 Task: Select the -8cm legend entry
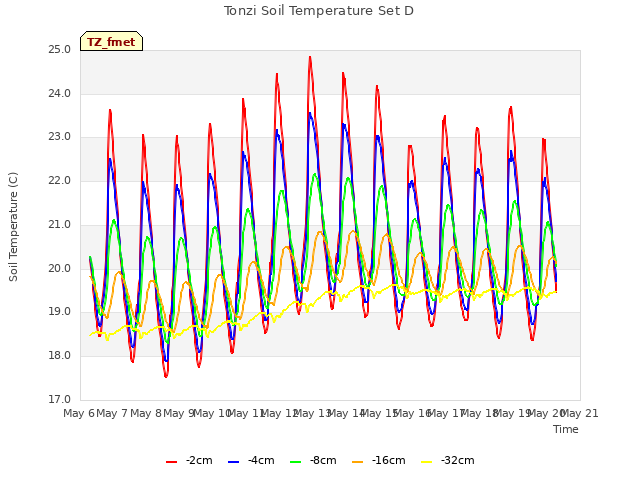(x=313, y=460)
